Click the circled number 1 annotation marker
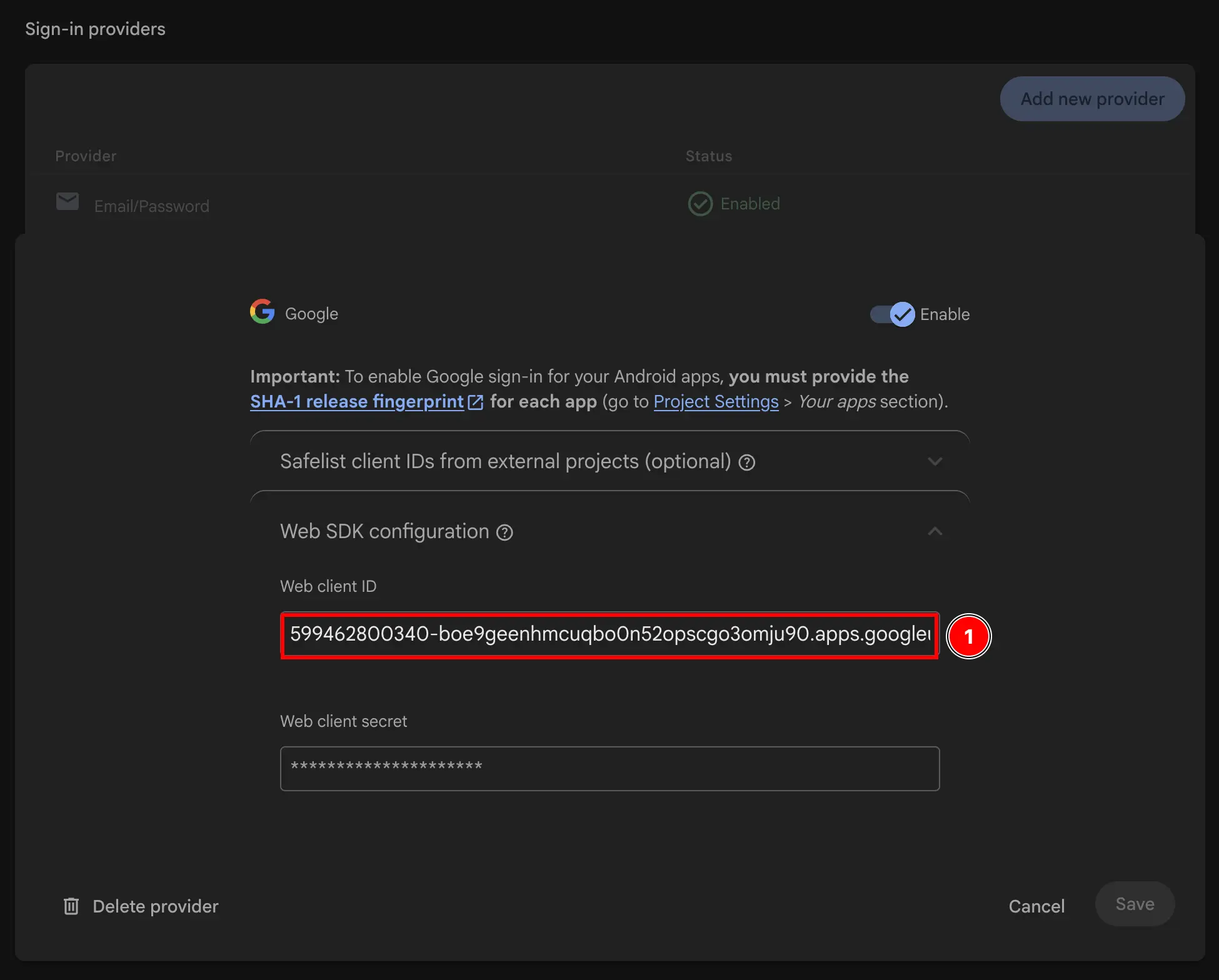The height and width of the screenshot is (980, 1219). click(x=970, y=636)
